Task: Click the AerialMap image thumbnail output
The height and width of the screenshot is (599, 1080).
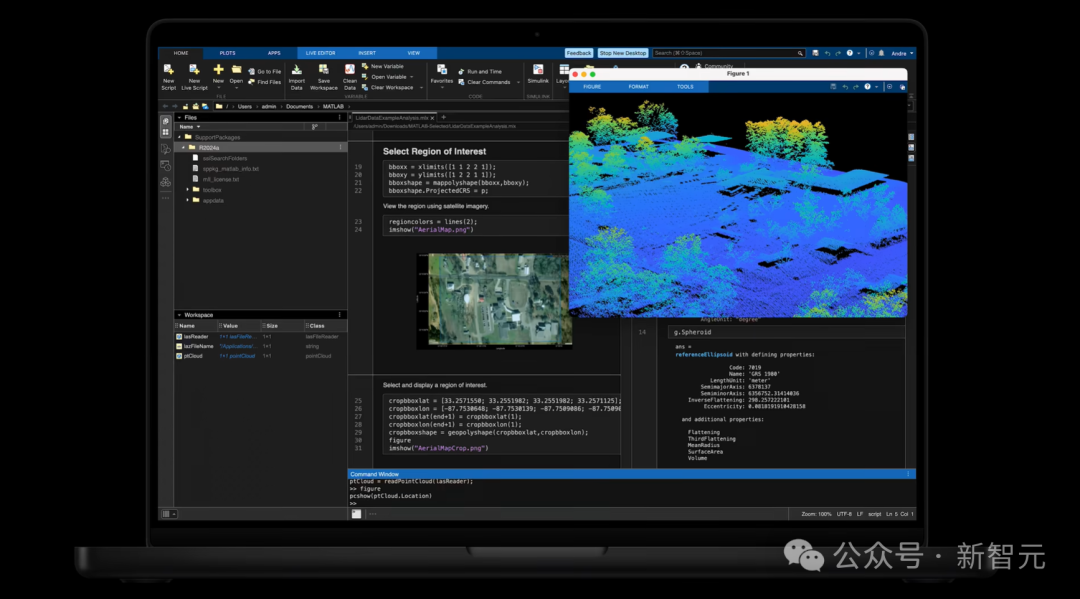Action: click(494, 300)
